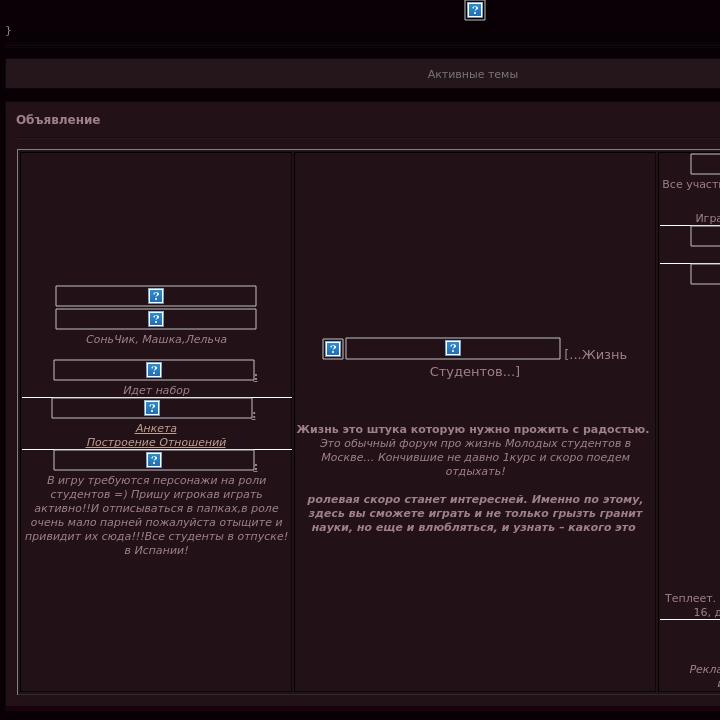
Task: Click the broken image icon above Активные темы
Action: [475, 10]
